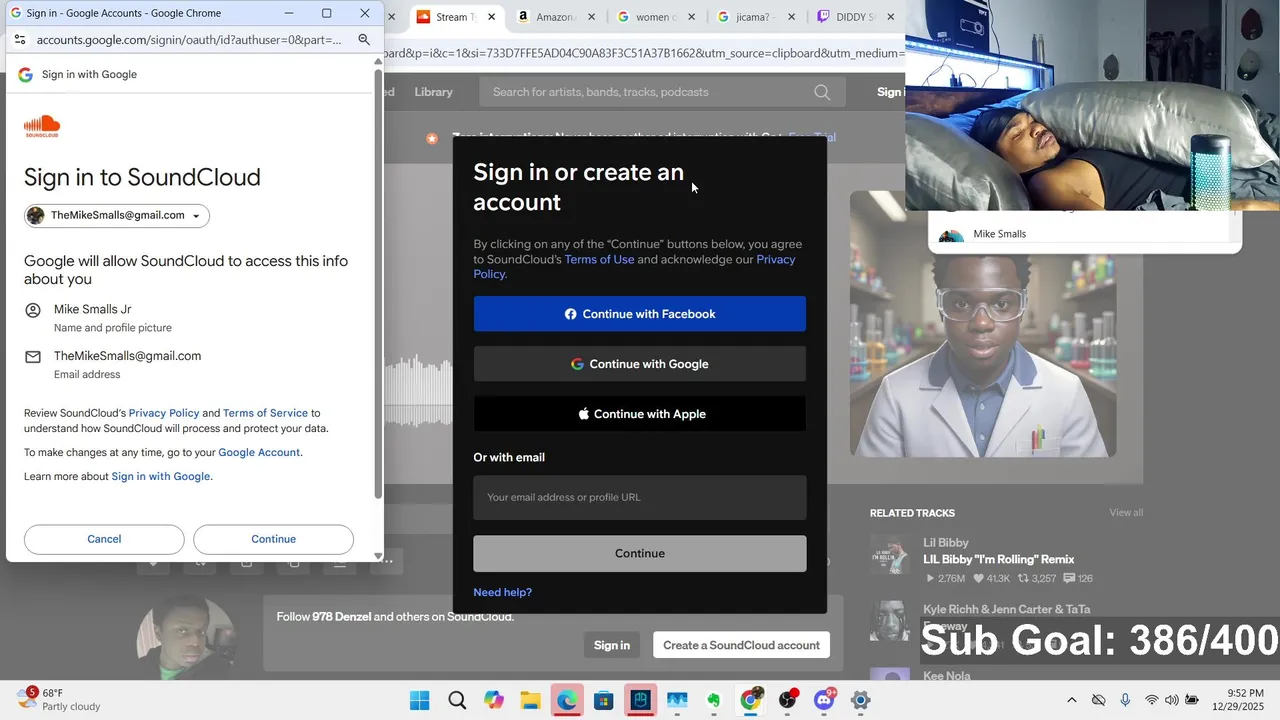Click the zoom magnifier icon in popup address bar
This screenshot has height=720, width=1280.
pyautogui.click(x=364, y=40)
